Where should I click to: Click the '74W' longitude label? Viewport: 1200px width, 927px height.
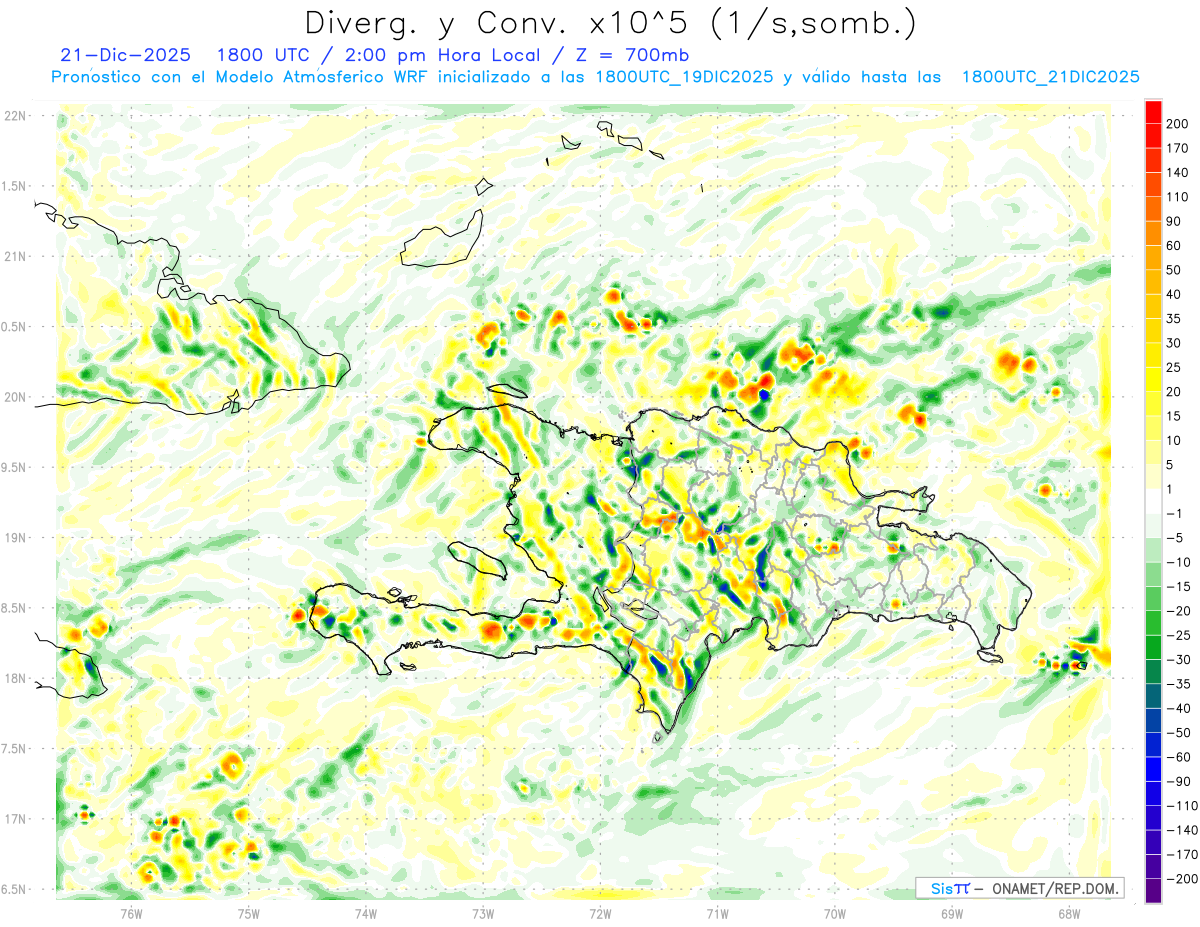[x=365, y=913]
